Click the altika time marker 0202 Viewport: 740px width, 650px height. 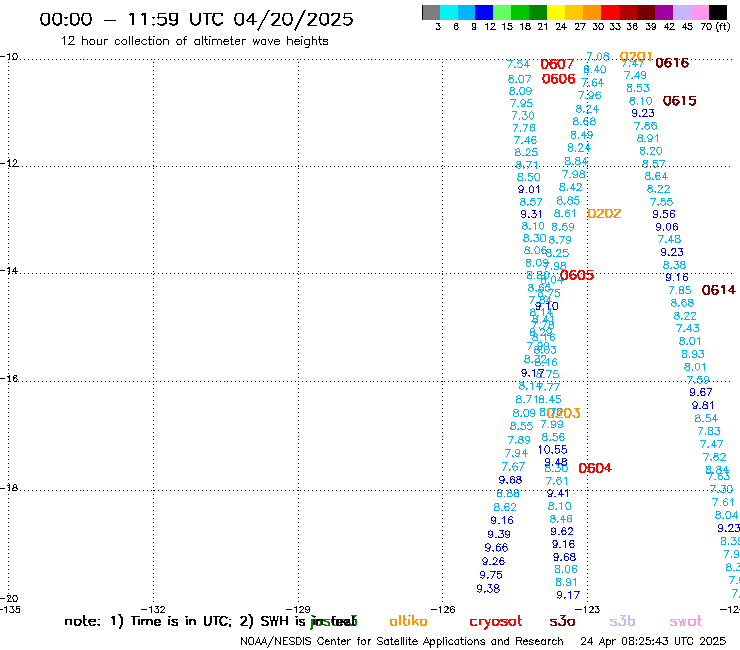click(x=604, y=214)
